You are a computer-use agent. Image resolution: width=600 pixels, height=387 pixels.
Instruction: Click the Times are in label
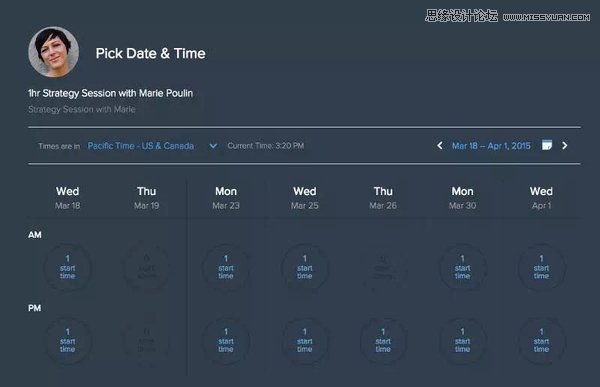pos(59,146)
